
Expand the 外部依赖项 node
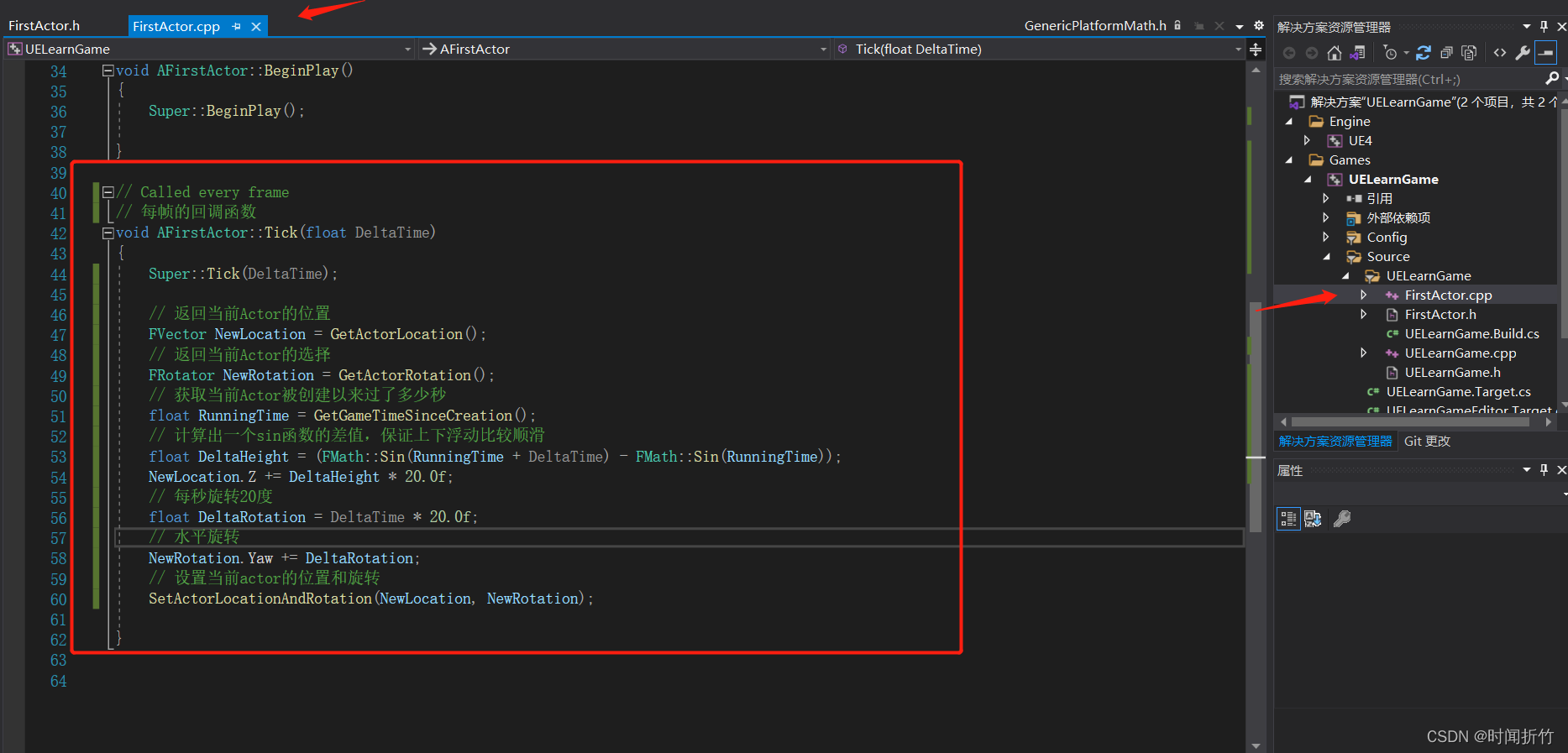click(1326, 218)
